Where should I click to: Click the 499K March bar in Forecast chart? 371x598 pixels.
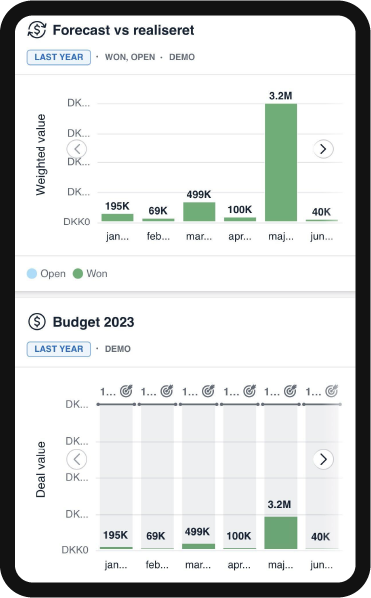(199, 212)
